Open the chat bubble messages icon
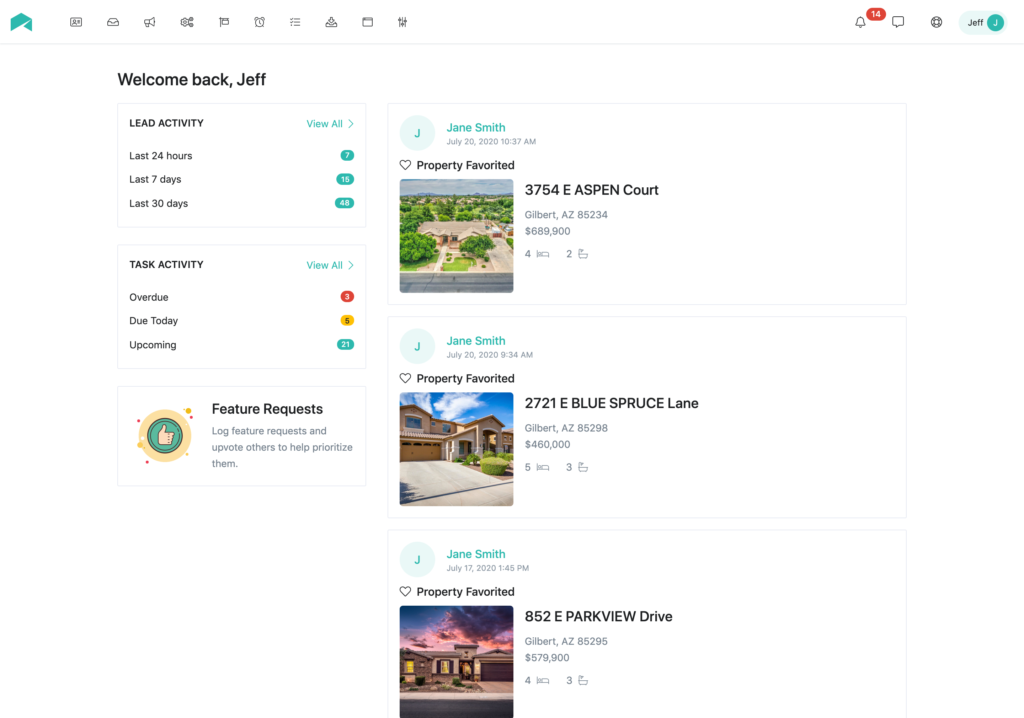1024x718 pixels. click(898, 22)
